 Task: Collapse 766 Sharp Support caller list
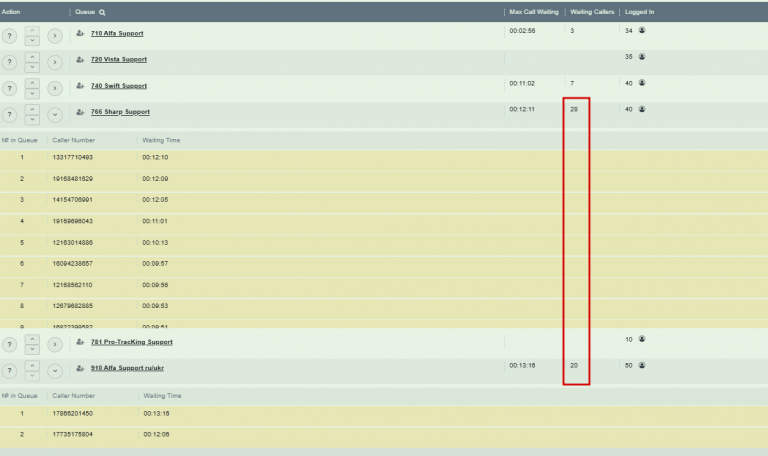55,115
